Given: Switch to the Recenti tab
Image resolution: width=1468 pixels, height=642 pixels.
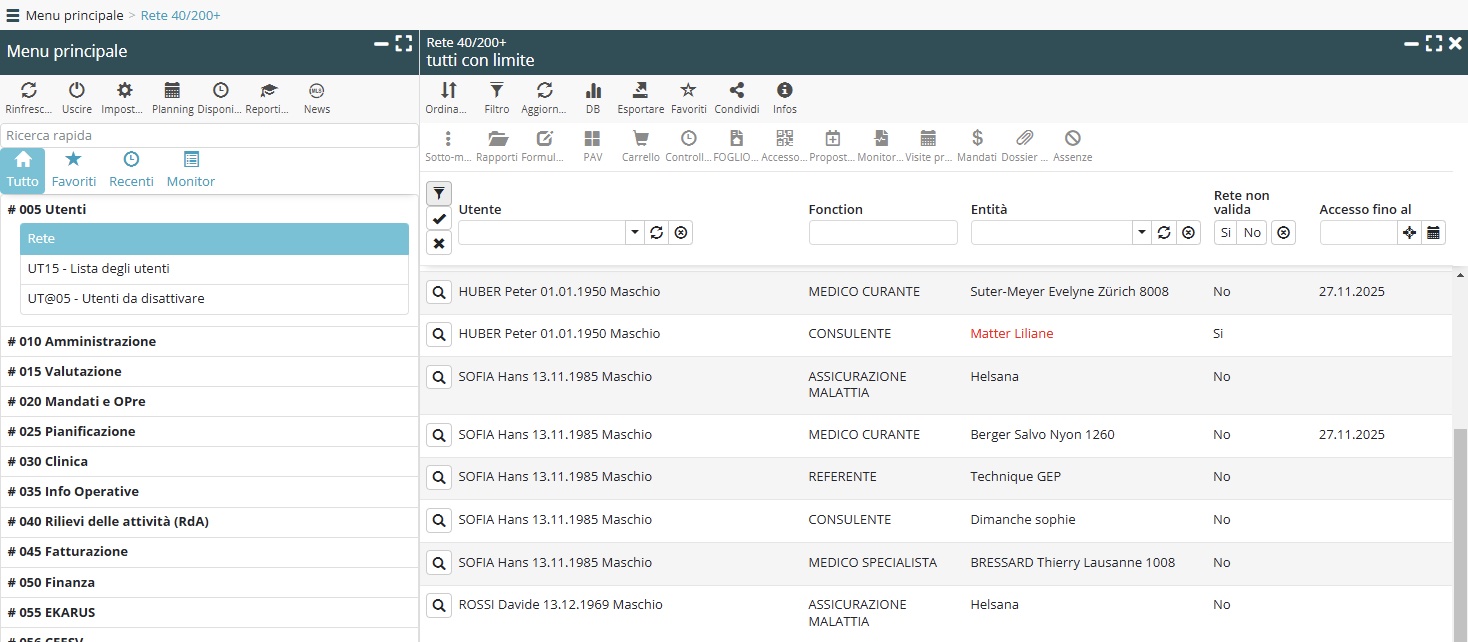Looking at the screenshot, I should 131,169.
